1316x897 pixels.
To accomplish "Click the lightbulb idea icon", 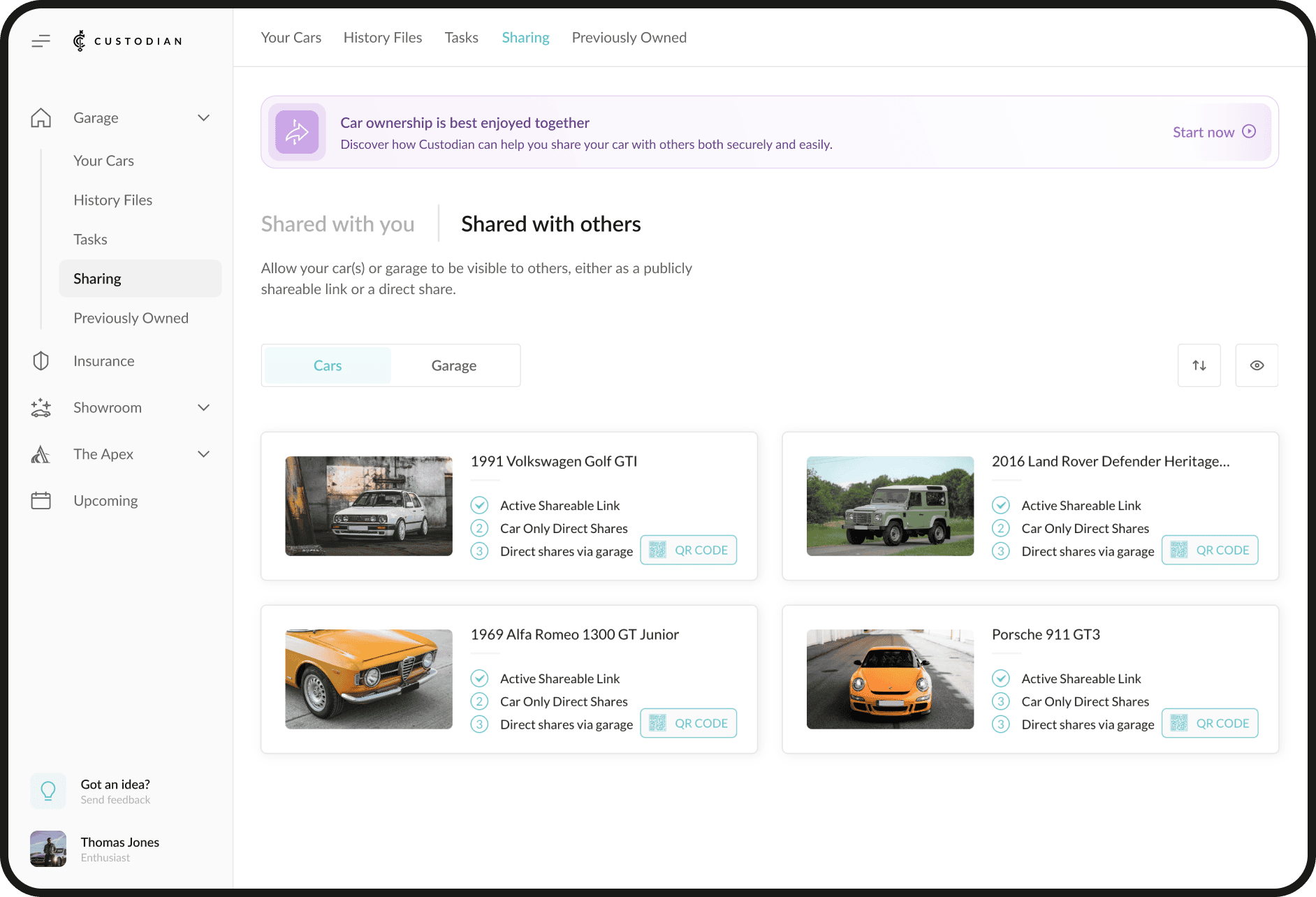I will (x=48, y=791).
